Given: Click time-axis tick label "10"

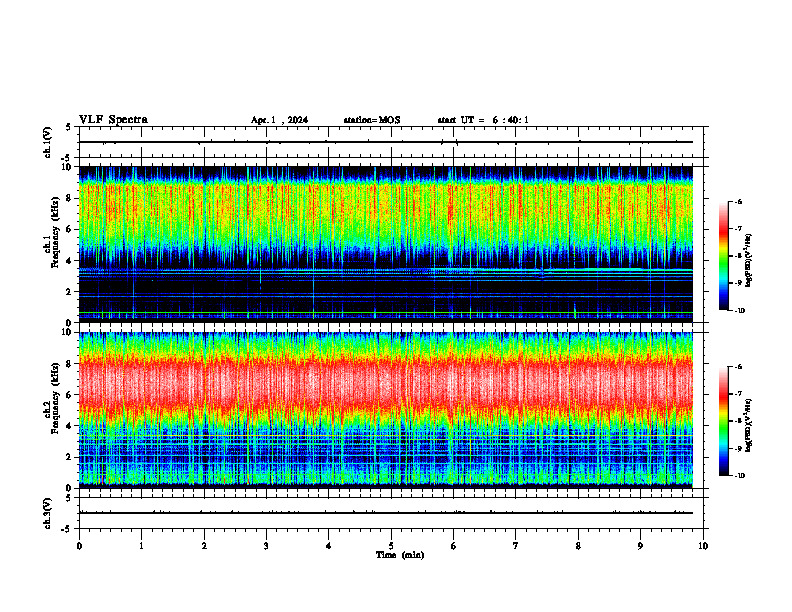Looking at the screenshot, I should click(703, 546).
